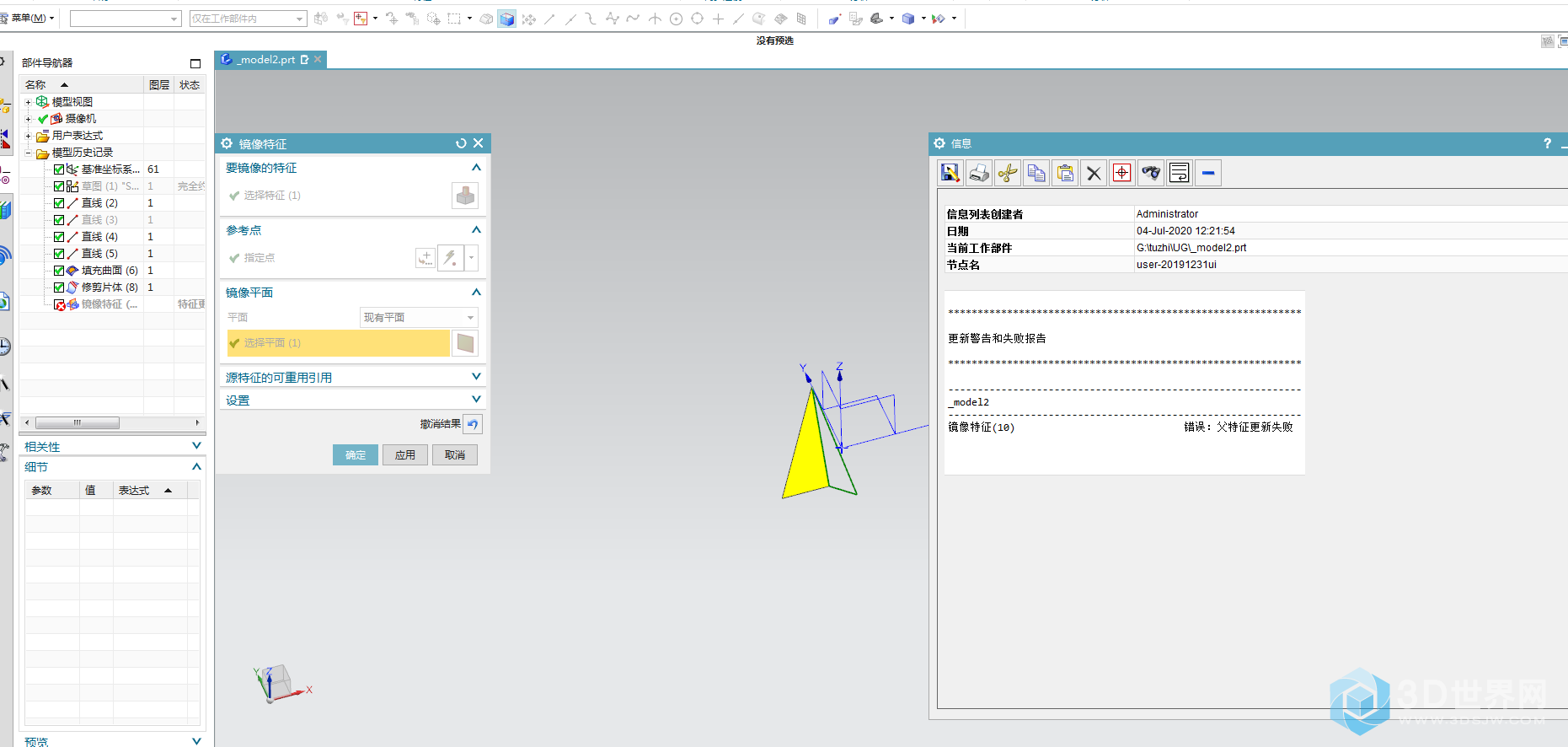This screenshot has width=1568, height=747.
Task: Collapse the 镜像平面 section
Action: coord(476,293)
